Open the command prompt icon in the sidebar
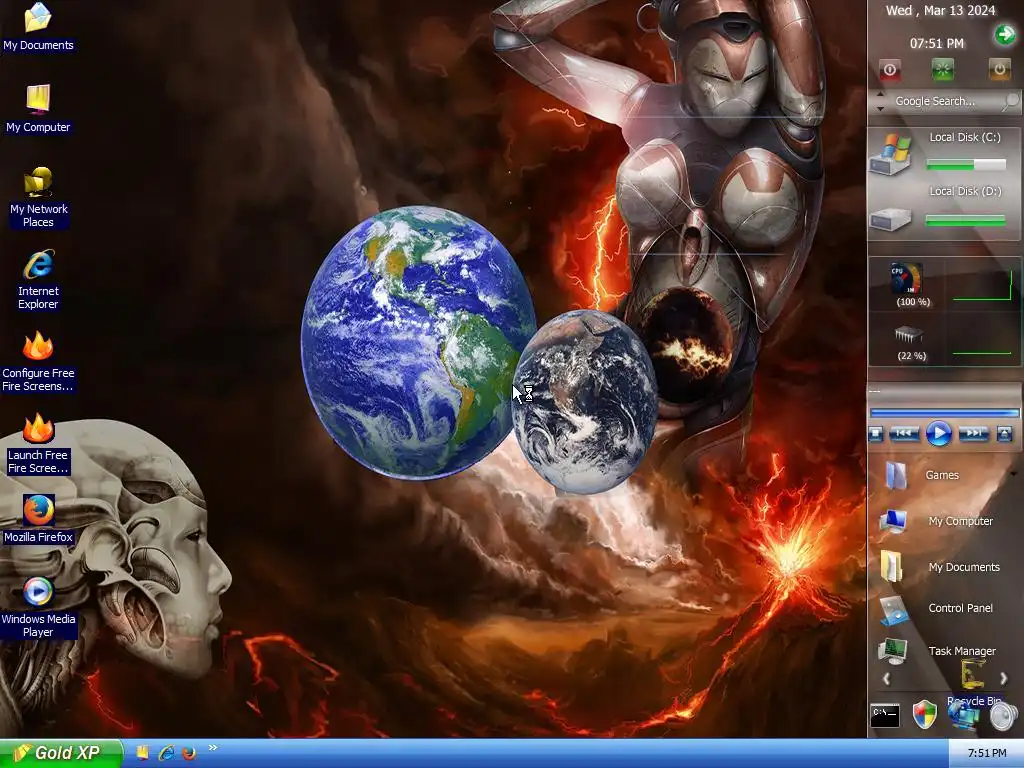The width and height of the screenshot is (1024, 768). pos(886,716)
